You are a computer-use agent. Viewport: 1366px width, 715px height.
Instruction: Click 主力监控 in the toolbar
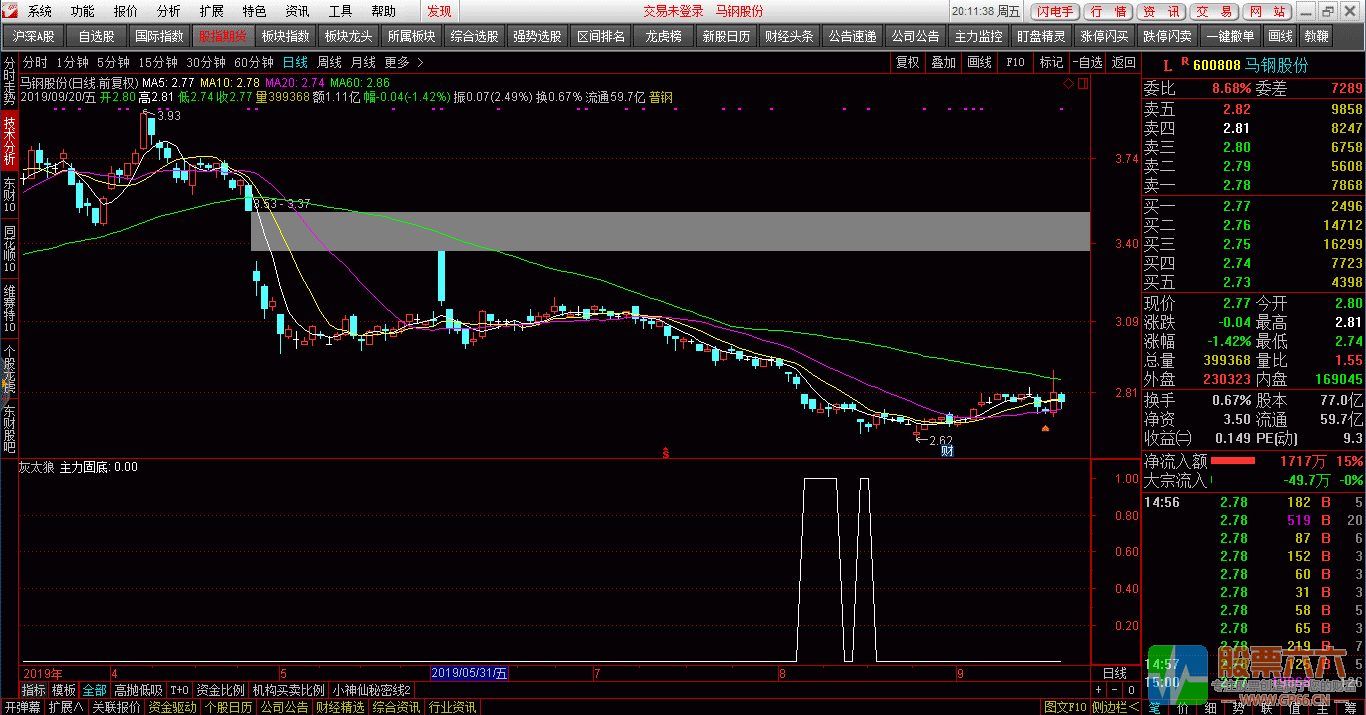click(x=979, y=36)
